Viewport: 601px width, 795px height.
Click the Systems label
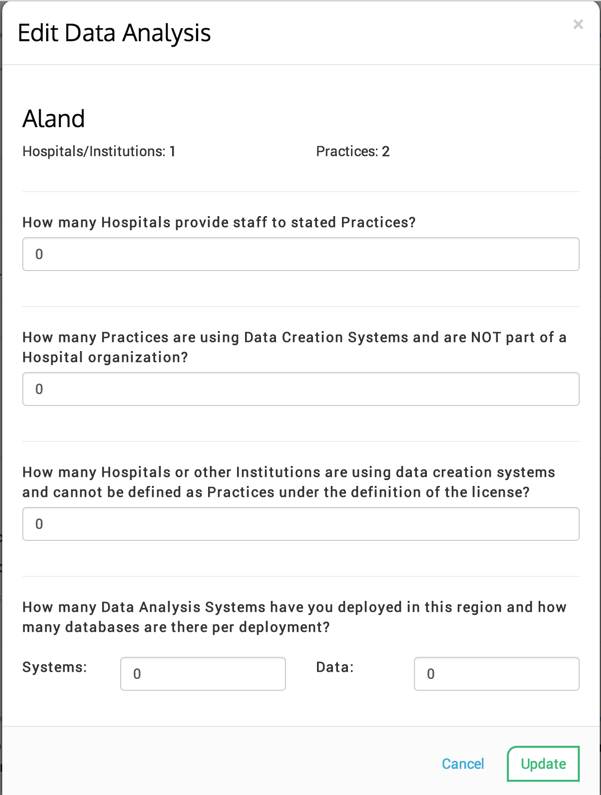55,667
